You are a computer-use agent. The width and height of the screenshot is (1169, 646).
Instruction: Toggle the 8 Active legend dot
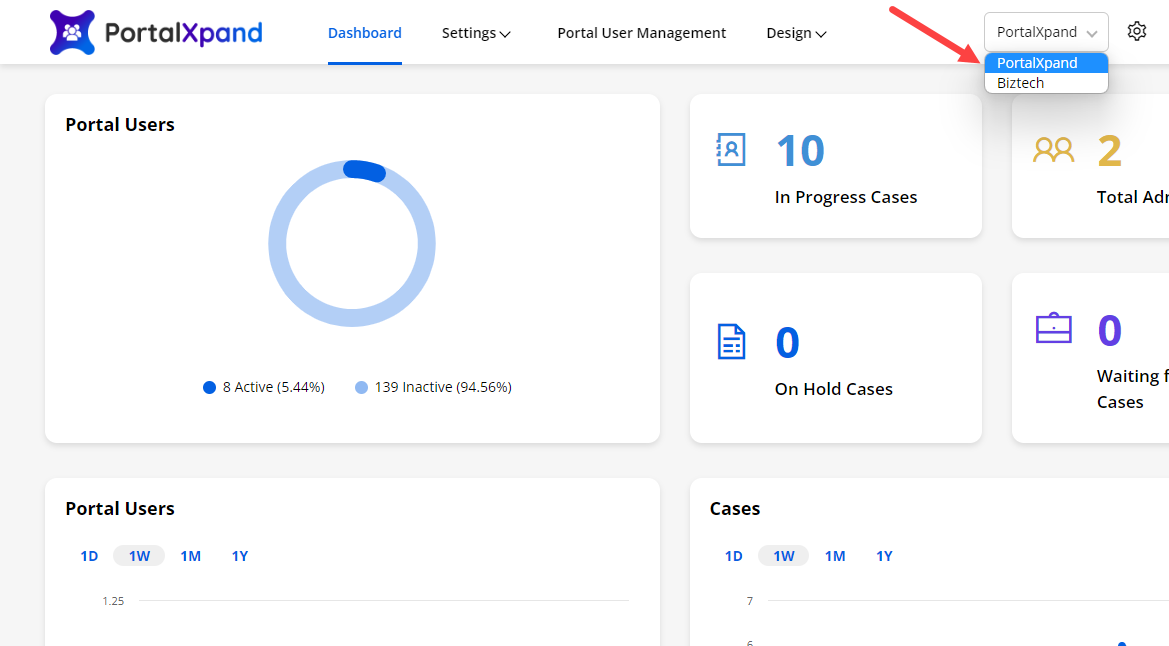pyautogui.click(x=209, y=387)
